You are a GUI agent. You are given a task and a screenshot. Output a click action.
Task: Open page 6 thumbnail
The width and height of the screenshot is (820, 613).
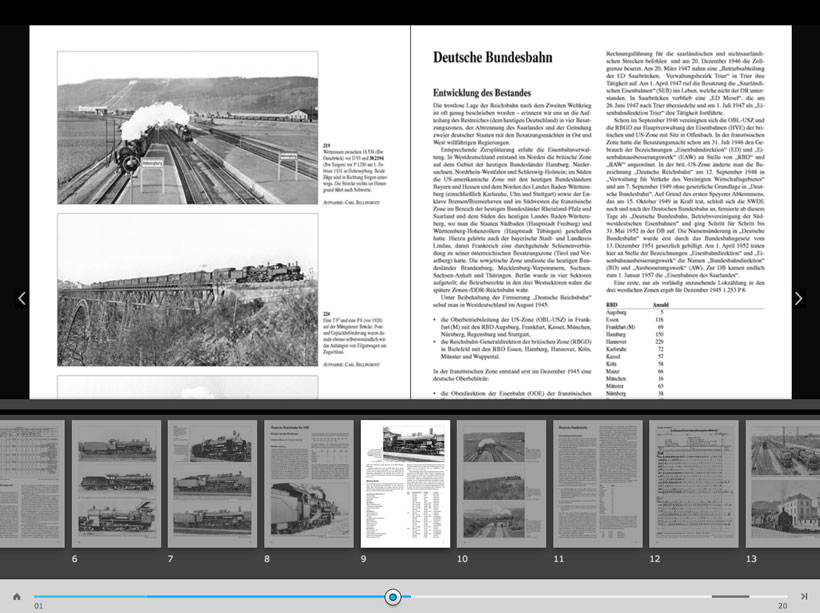116,484
